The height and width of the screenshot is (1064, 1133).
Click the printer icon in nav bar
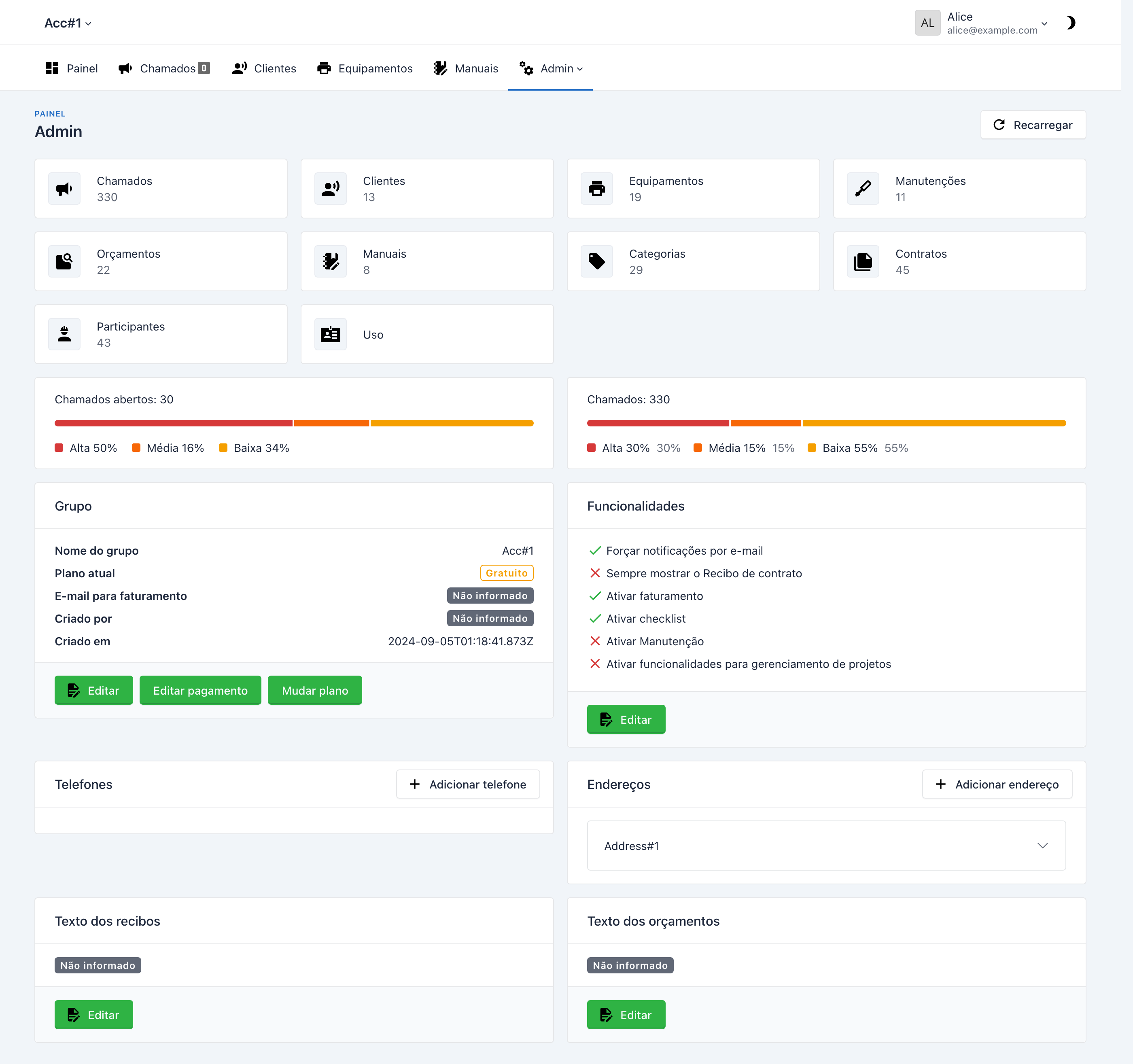pyautogui.click(x=324, y=68)
